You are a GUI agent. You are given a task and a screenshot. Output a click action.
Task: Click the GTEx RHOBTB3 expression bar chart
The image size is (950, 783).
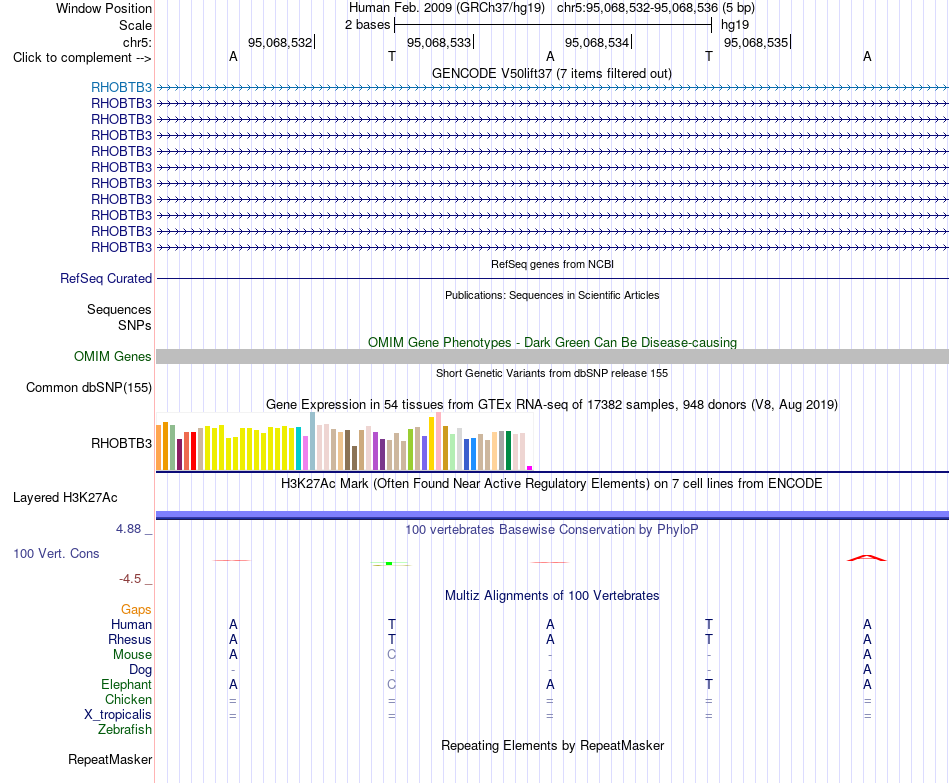pos(344,442)
